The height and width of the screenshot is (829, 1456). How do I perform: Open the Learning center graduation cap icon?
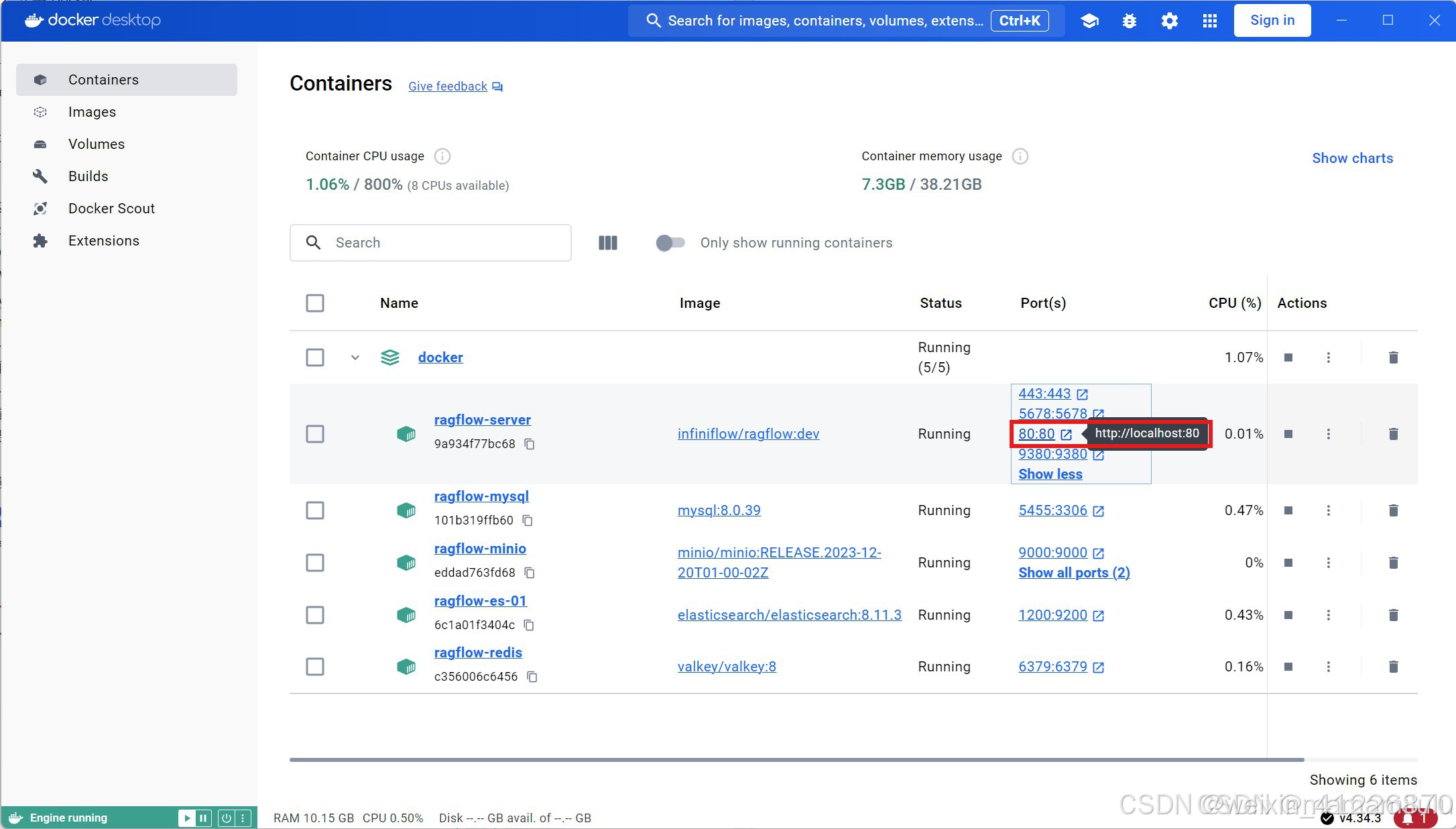pos(1089,21)
